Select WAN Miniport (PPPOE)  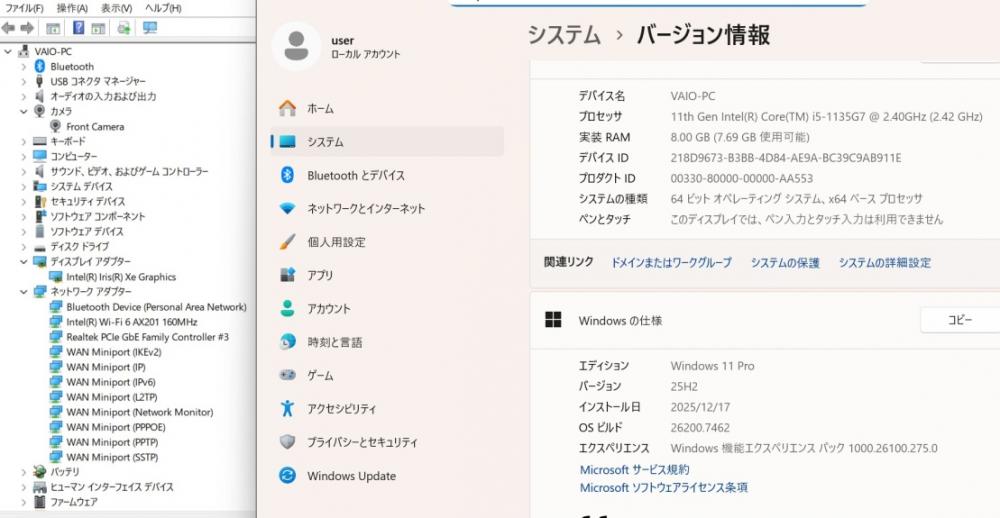point(115,427)
